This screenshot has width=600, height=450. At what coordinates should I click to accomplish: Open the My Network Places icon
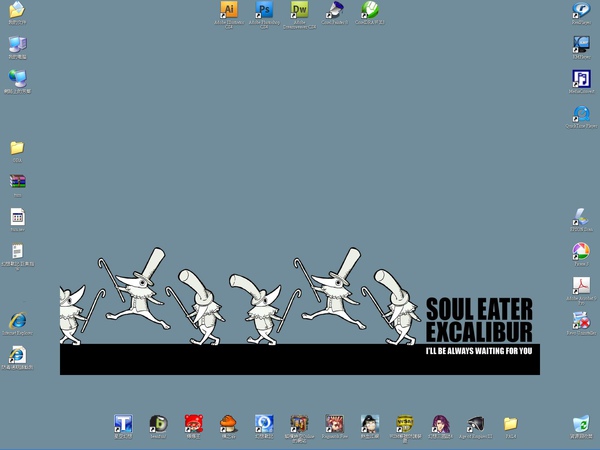coord(17,78)
